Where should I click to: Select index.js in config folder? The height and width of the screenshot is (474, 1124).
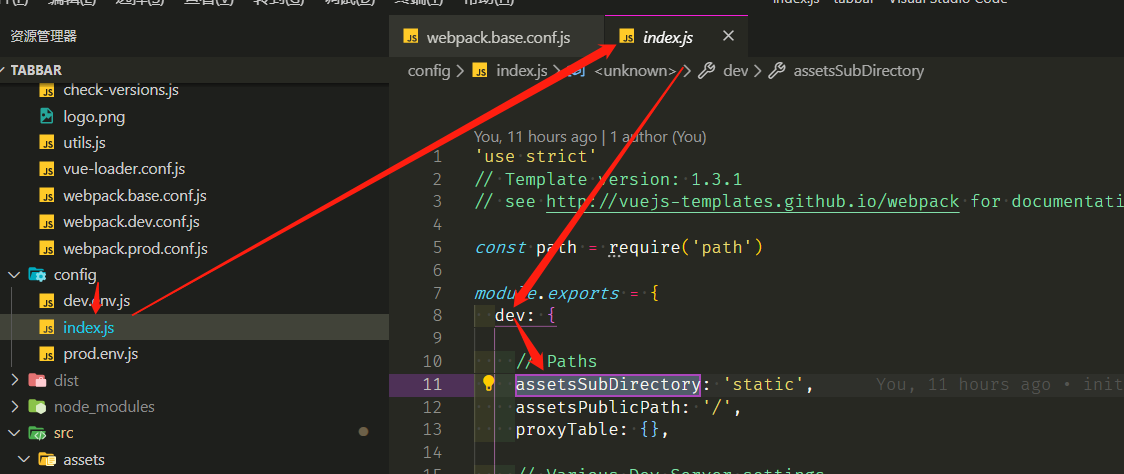coord(88,328)
